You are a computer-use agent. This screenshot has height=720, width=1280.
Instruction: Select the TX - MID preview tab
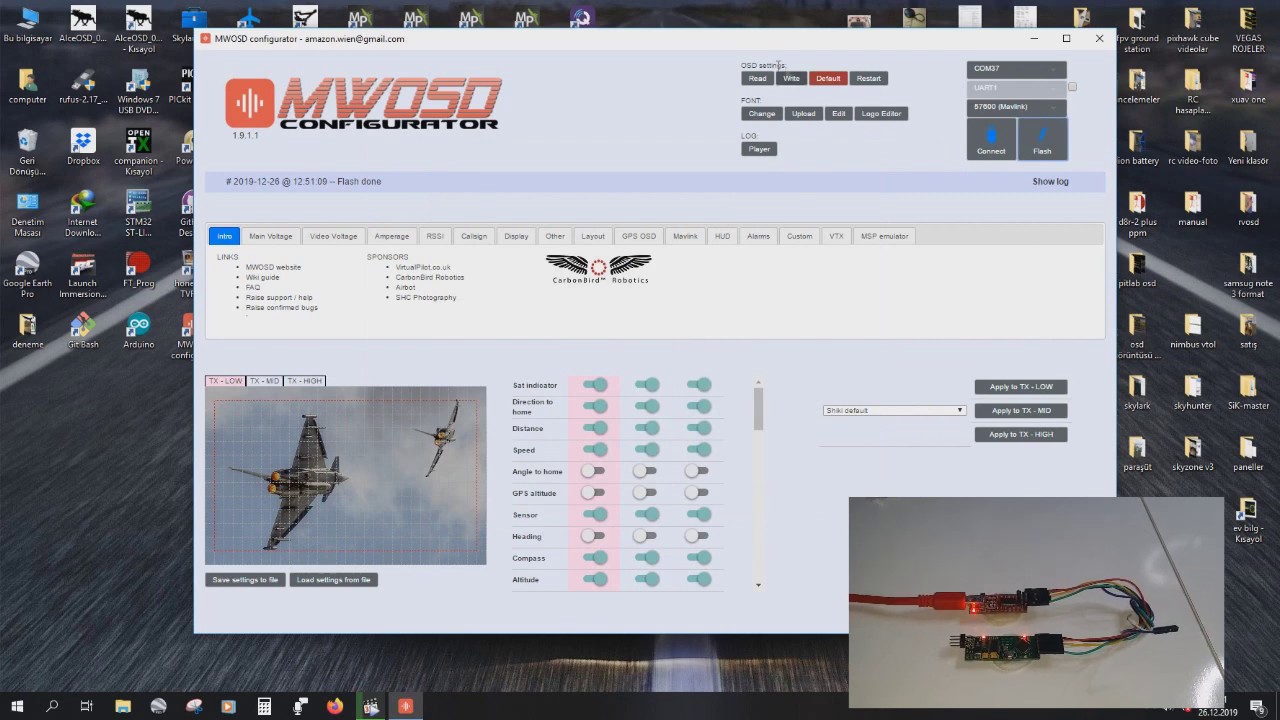(264, 381)
